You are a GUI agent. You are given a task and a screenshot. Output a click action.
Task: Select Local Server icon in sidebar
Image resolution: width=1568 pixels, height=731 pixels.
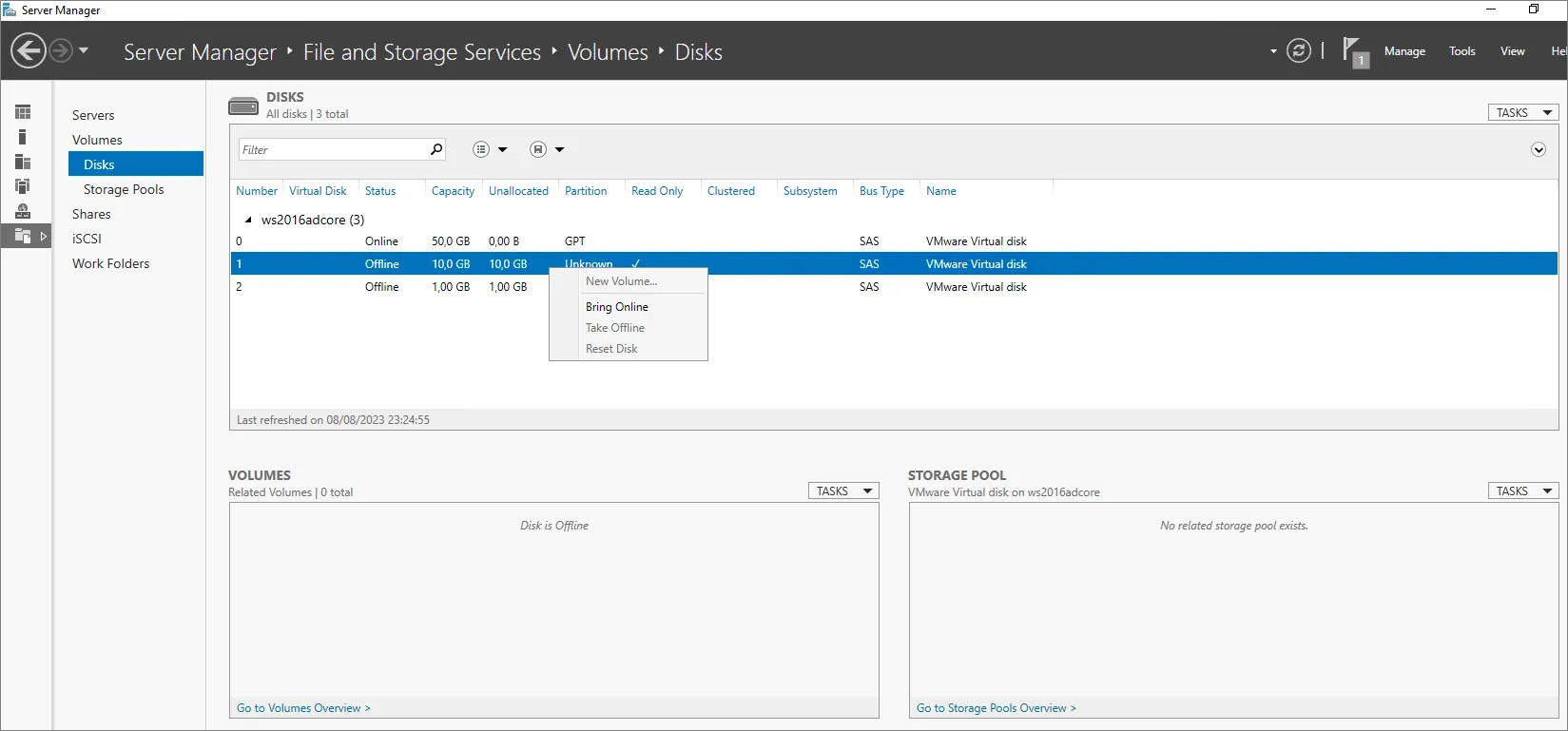(x=23, y=137)
